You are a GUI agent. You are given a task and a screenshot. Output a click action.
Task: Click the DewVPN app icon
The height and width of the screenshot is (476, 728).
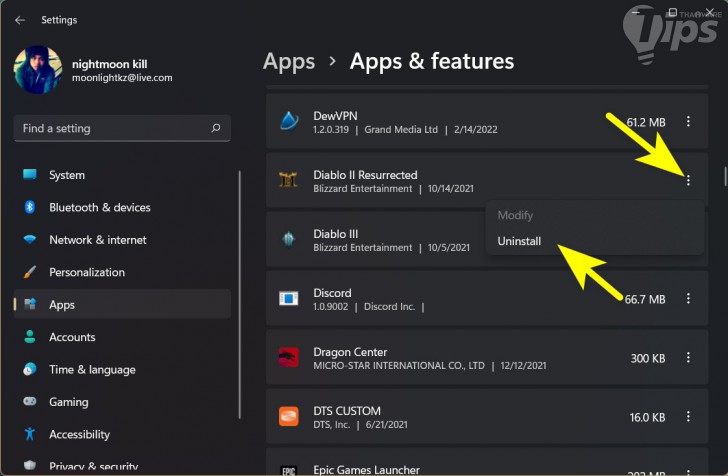click(289, 121)
